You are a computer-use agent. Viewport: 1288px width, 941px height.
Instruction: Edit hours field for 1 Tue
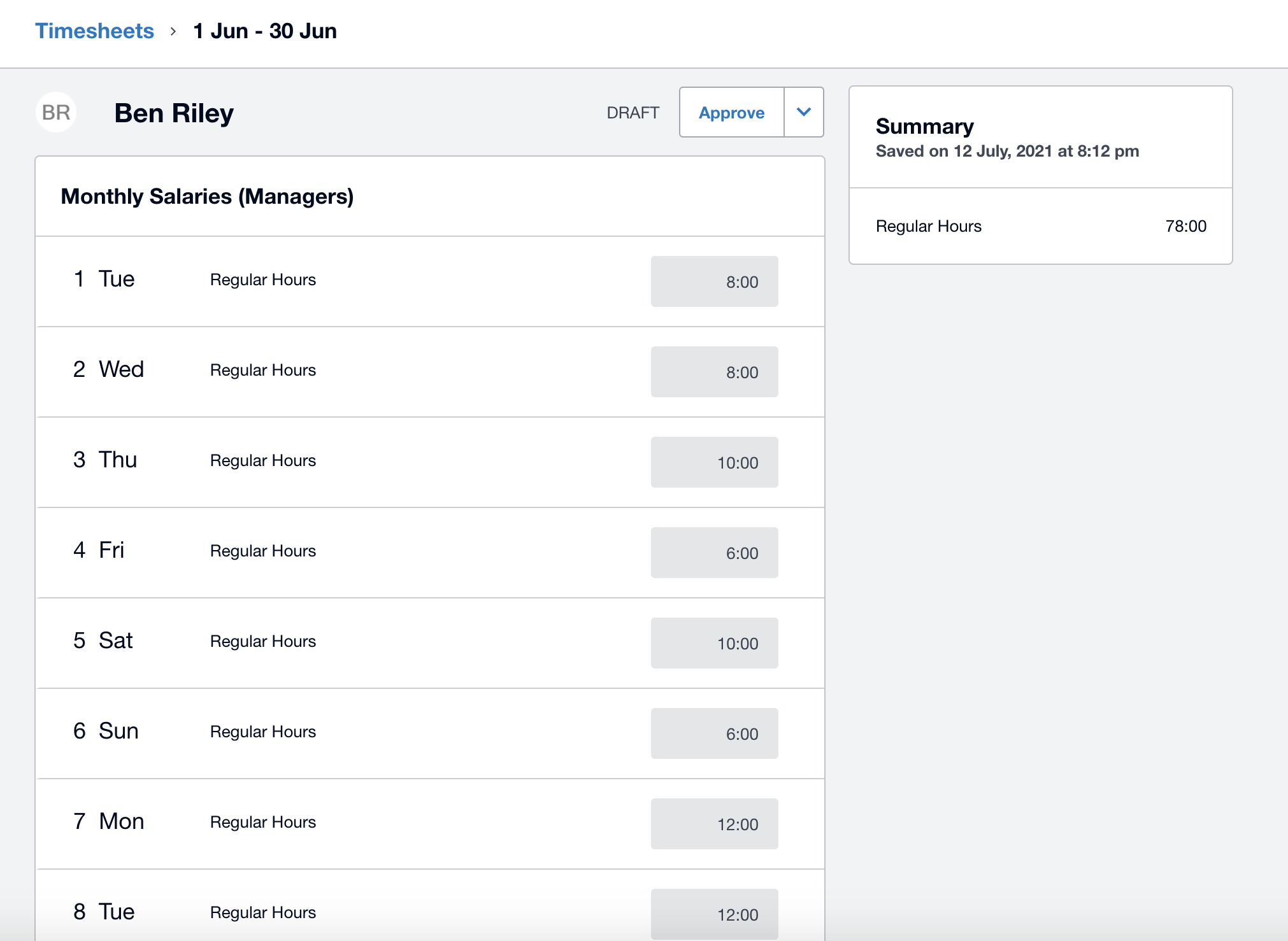(714, 281)
